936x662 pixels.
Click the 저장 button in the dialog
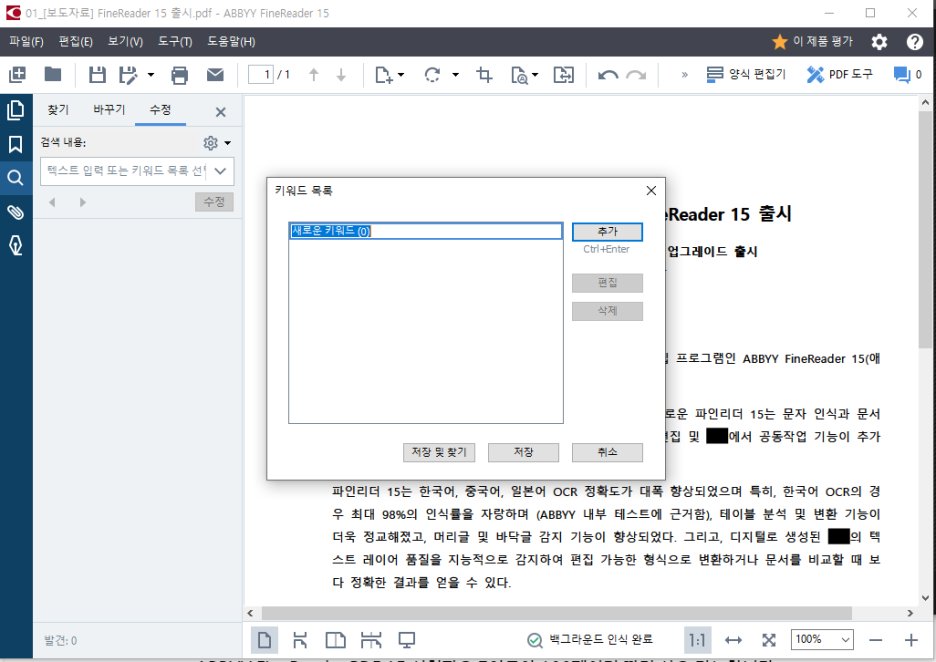(x=524, y=452)
